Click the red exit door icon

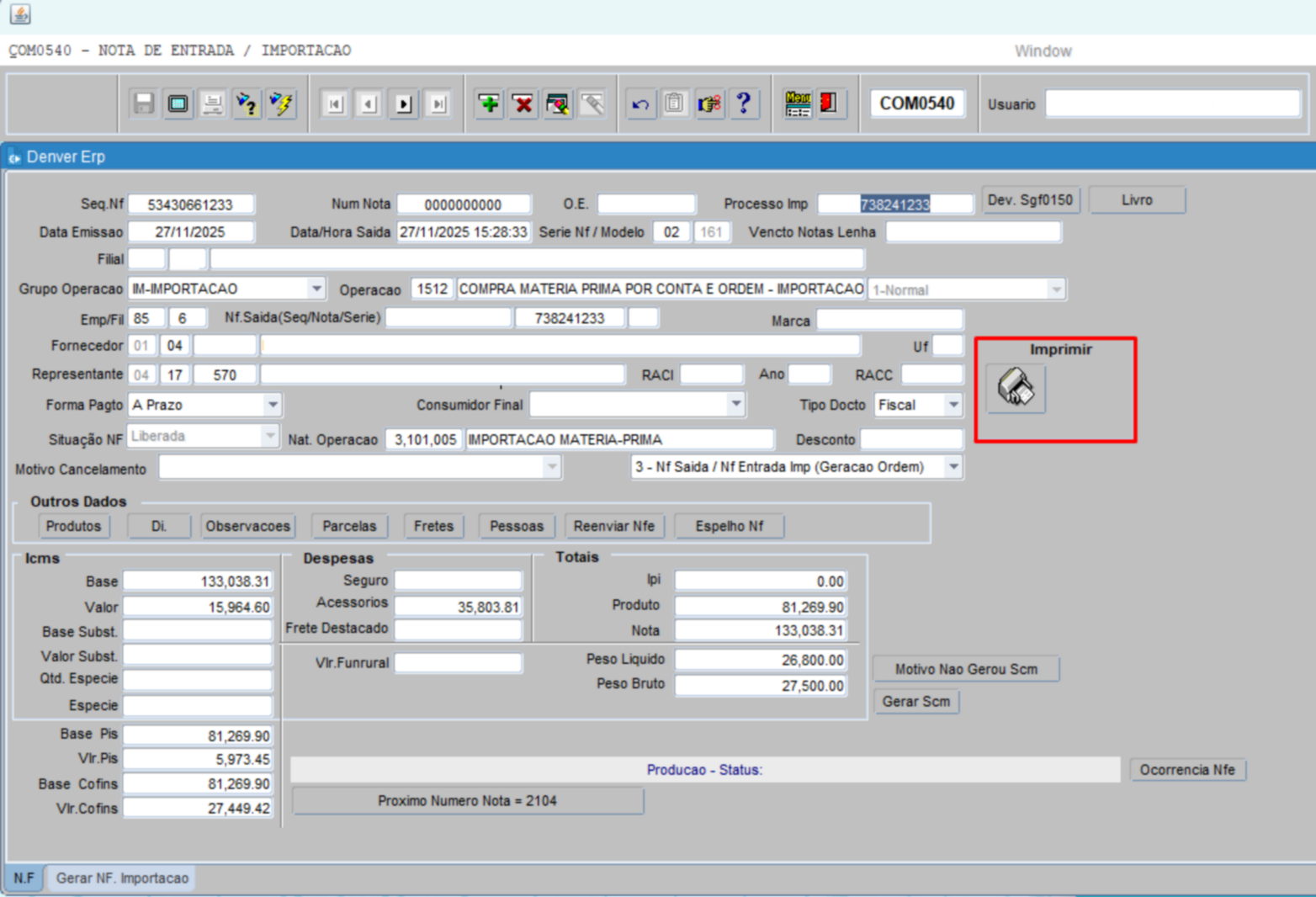(x=830, y=103)
